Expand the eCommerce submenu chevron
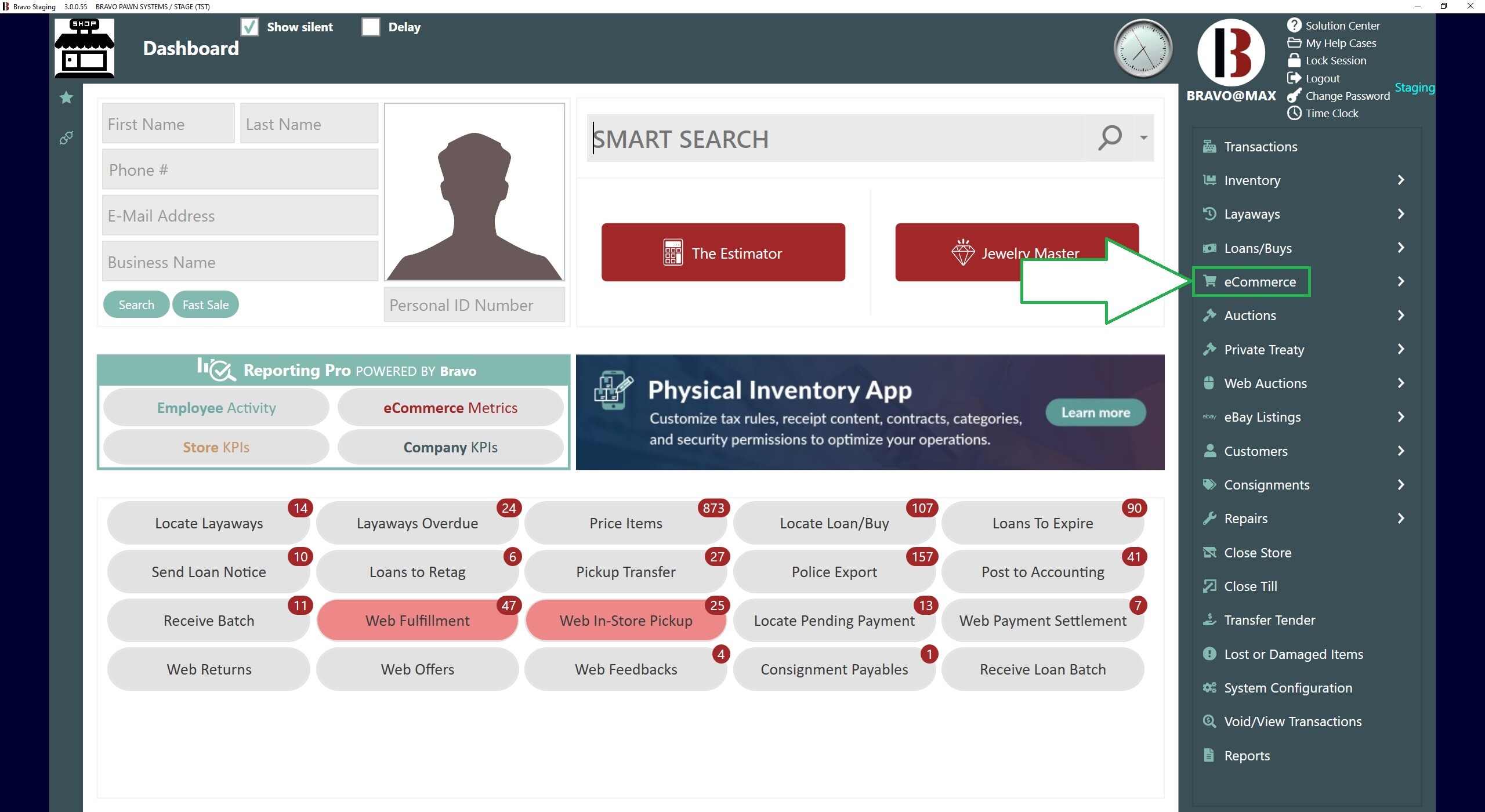The image size is (1485, 812). (x=1401, y=281)
